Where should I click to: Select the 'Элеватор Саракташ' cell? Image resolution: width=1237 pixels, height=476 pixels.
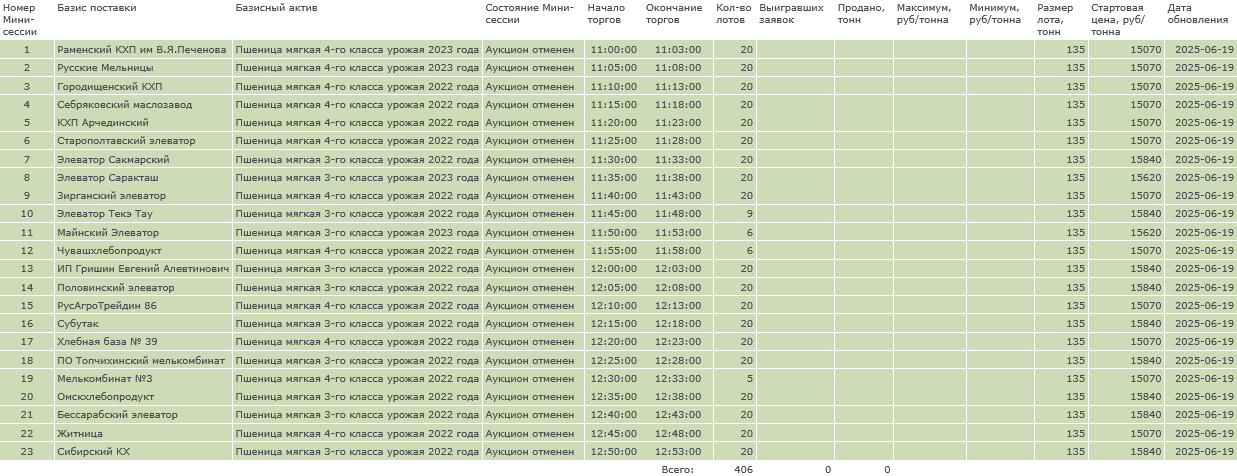tap(143, 177)
